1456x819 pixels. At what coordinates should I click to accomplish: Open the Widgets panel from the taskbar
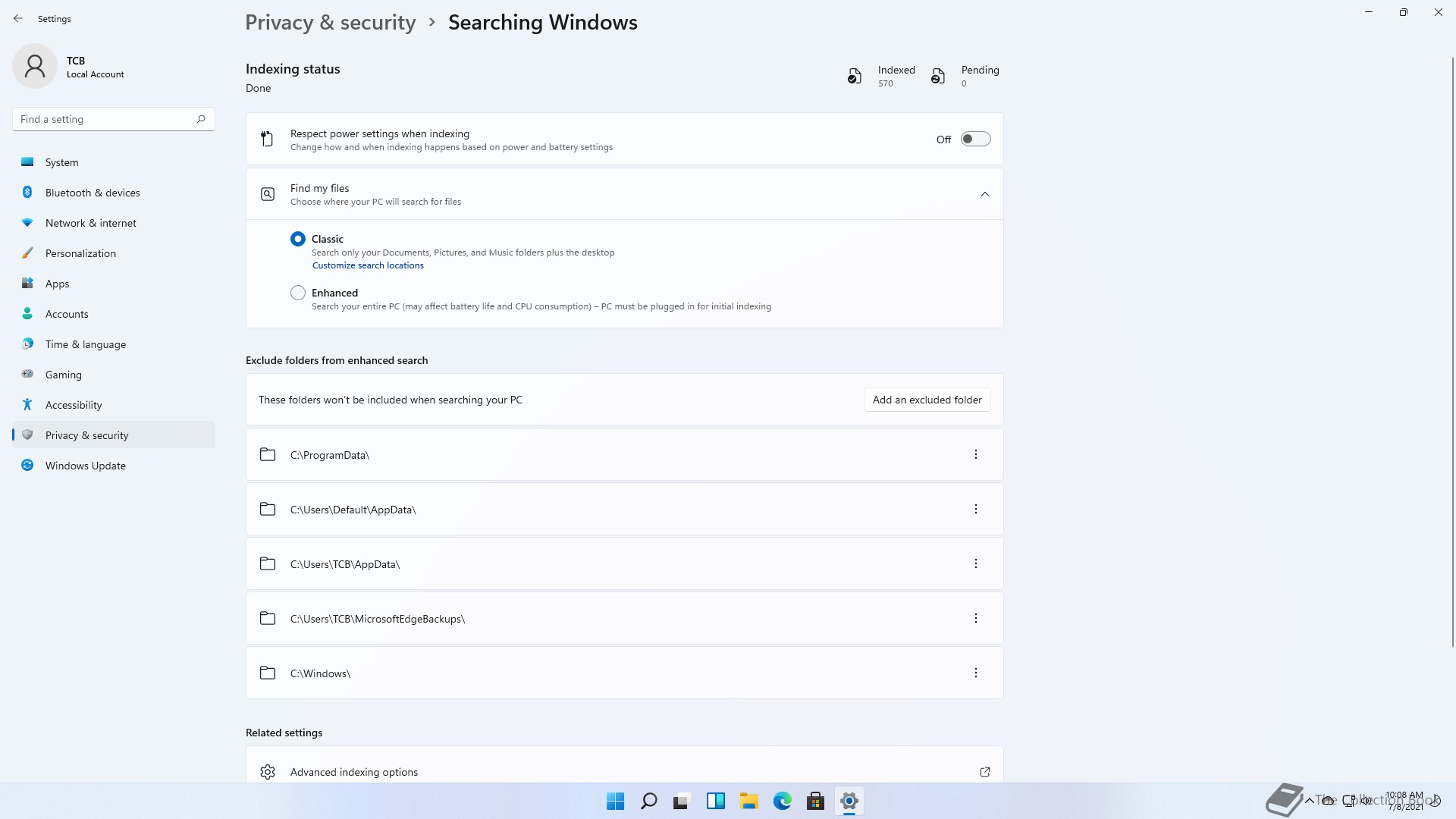coord(715,801)
